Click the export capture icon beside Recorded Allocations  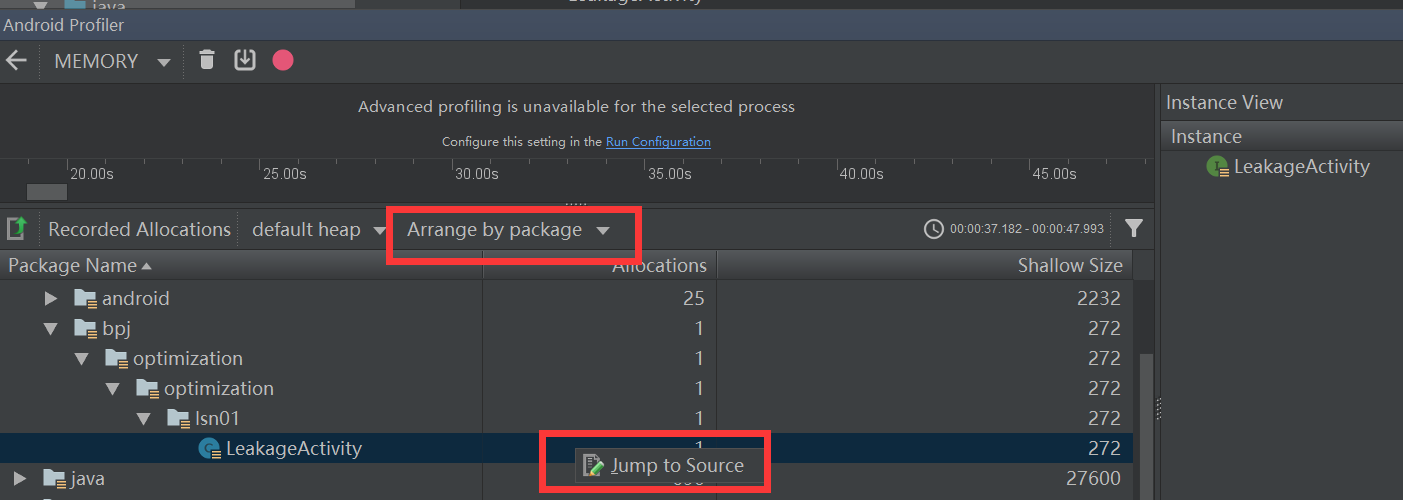(x=16, y=229)
